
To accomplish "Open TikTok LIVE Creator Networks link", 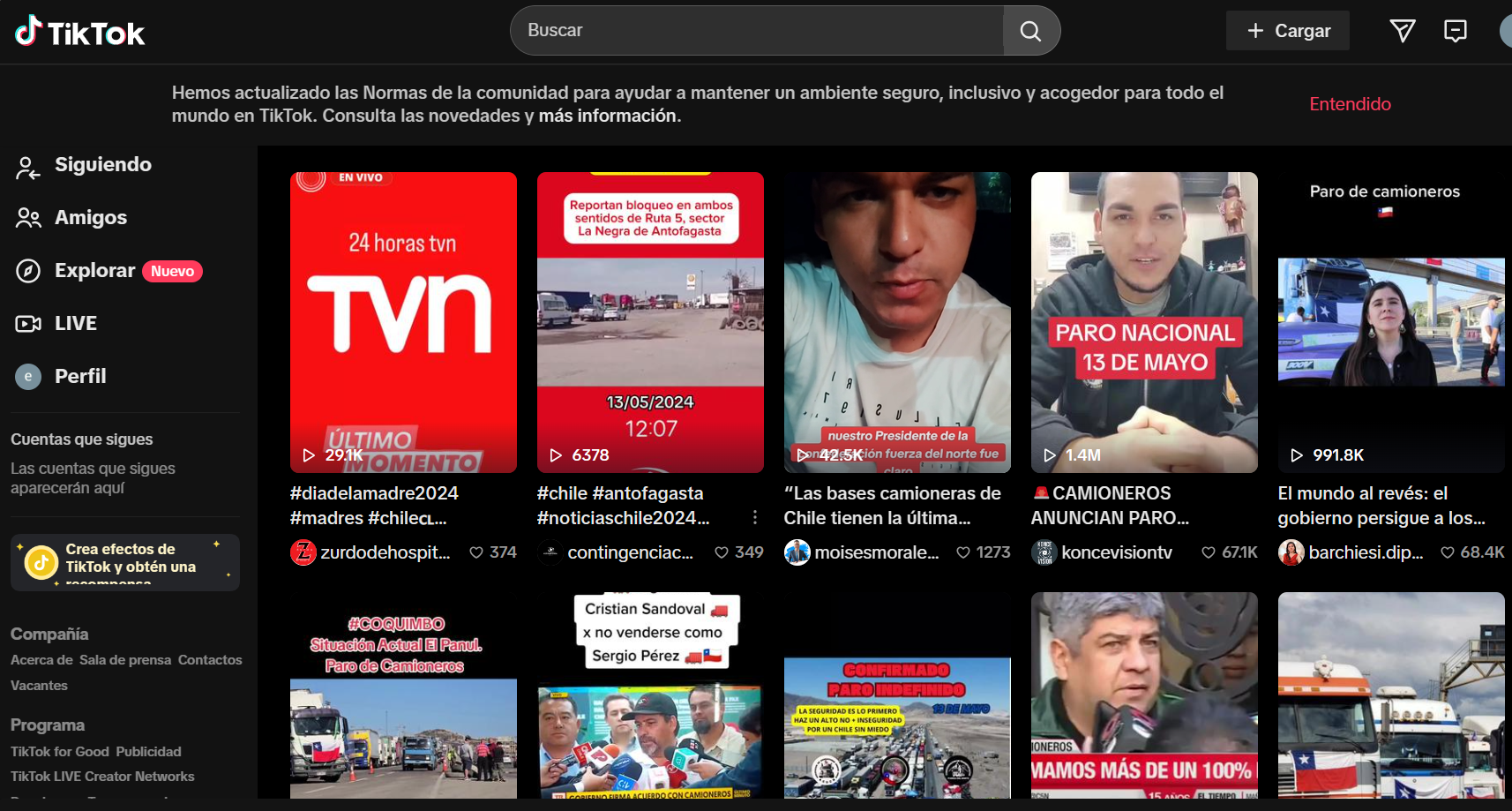I will pos(102,777).
